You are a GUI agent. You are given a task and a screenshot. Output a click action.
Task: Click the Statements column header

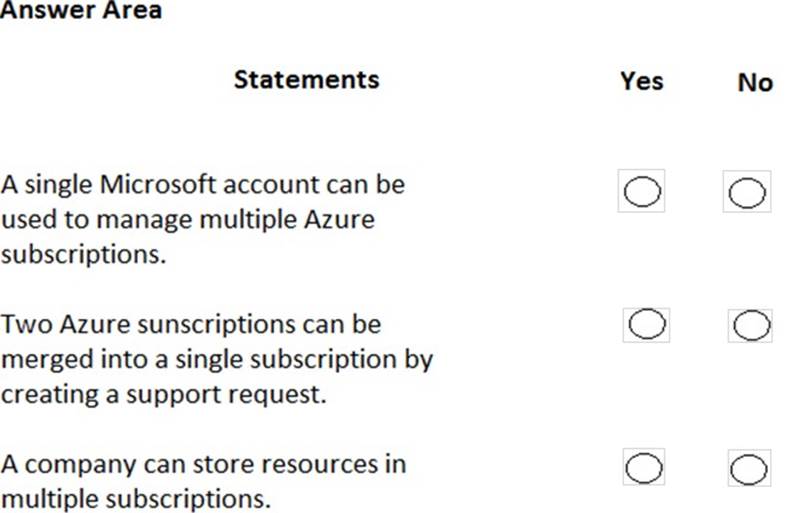tap(306, 79)
